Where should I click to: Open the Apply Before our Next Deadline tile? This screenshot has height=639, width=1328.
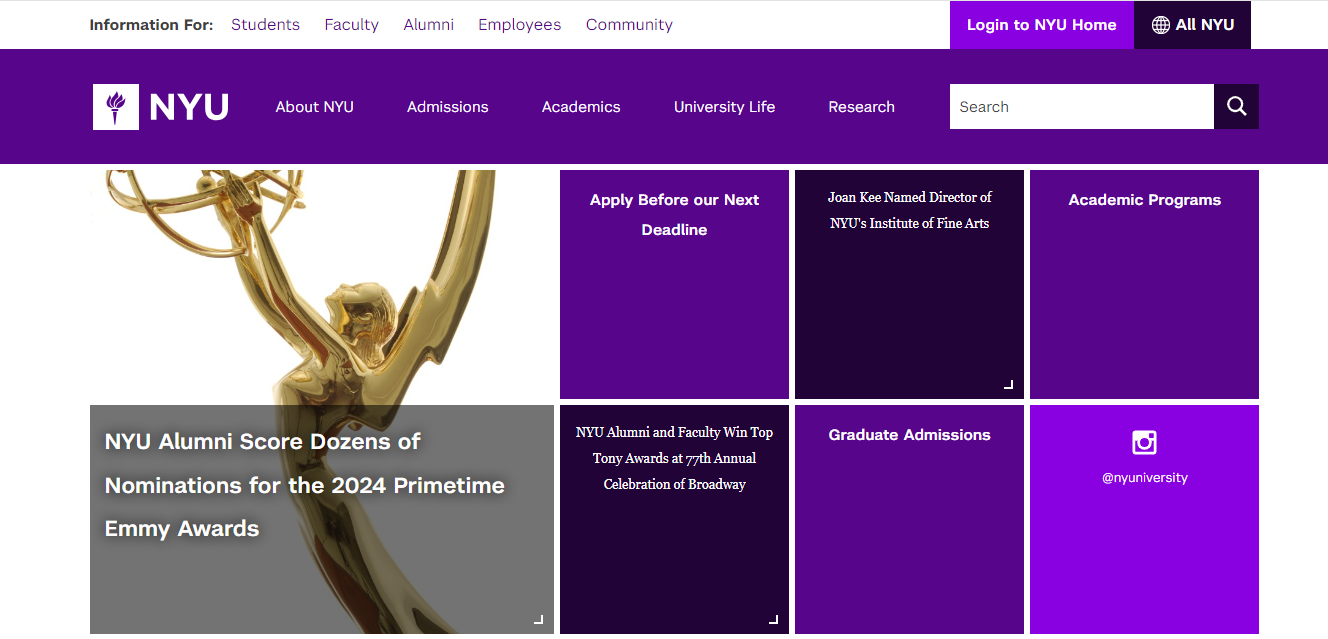pyautogui.click(x=674, y=284)
